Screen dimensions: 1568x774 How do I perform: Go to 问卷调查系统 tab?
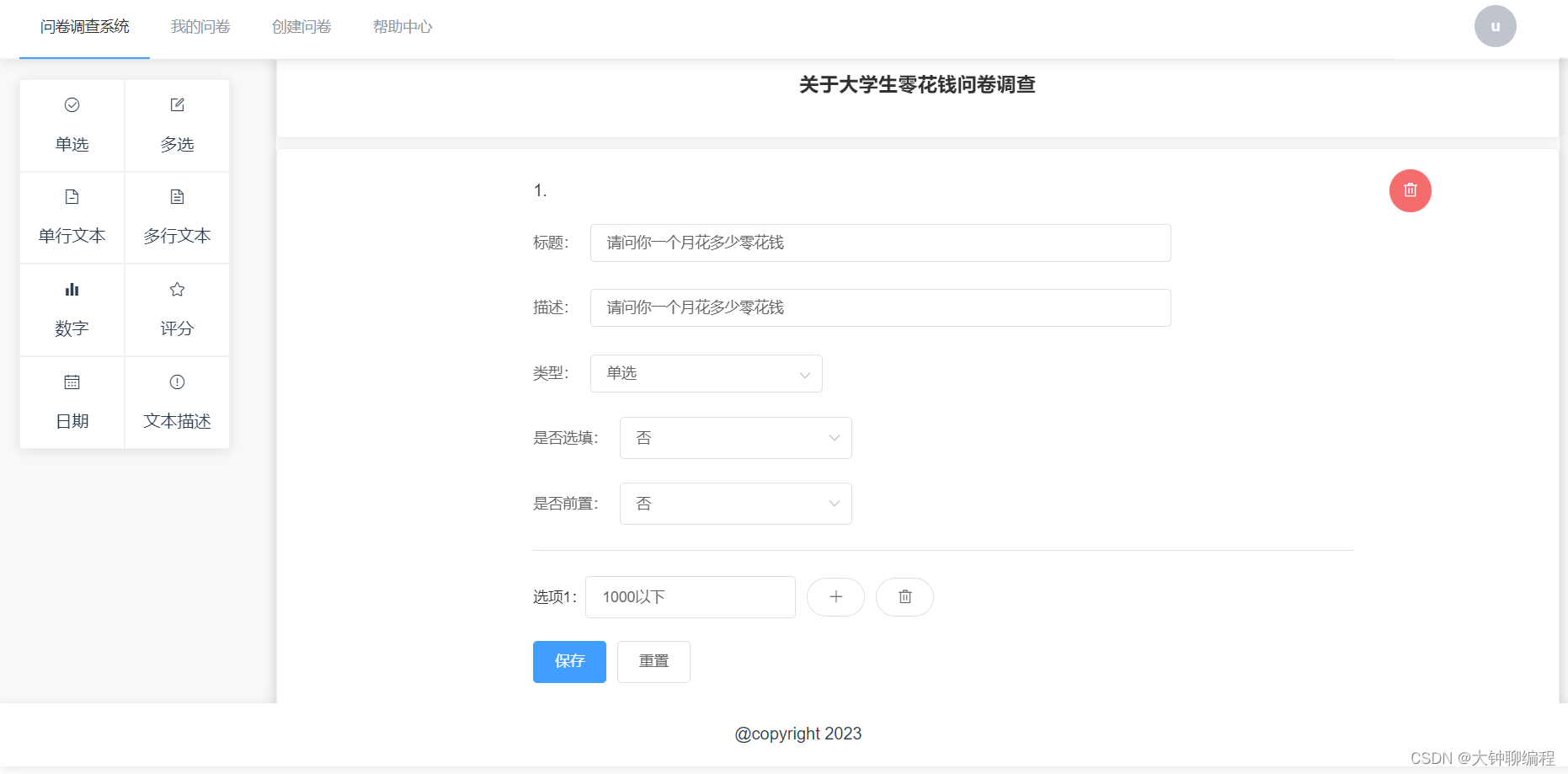pos(84,28)
